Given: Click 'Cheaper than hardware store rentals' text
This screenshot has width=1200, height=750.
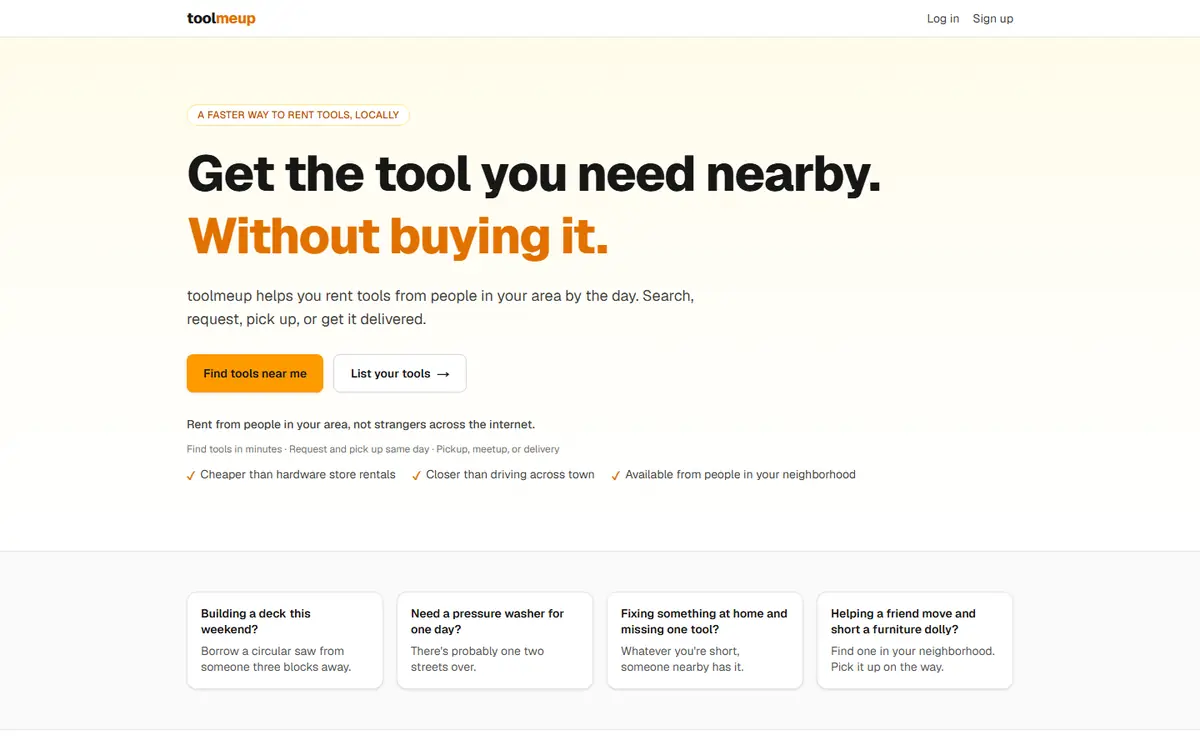Looking at the screenshot, I should pyautogui.click(x=298, y=475).
